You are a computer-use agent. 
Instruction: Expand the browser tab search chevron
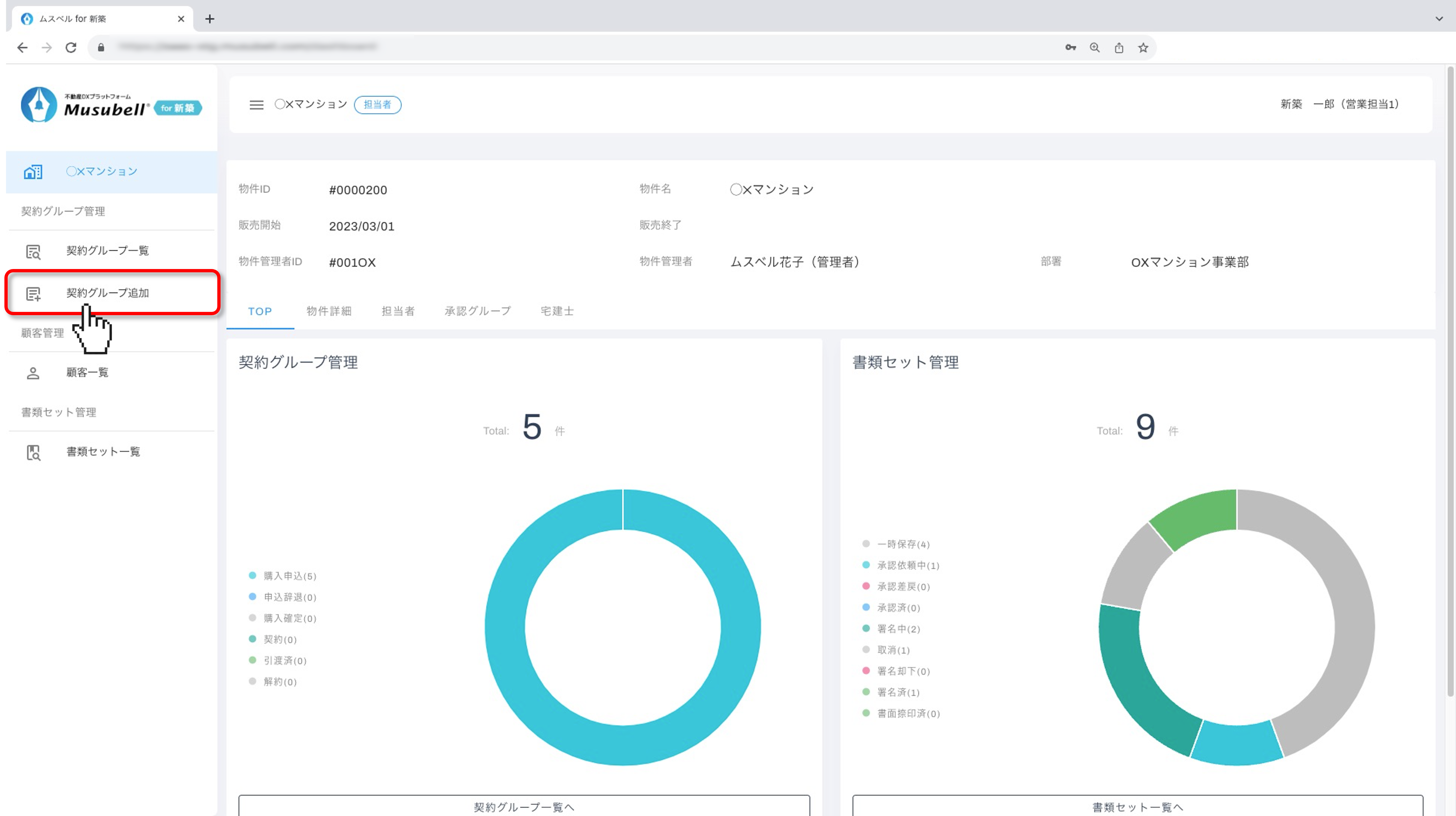[1439, 19]
